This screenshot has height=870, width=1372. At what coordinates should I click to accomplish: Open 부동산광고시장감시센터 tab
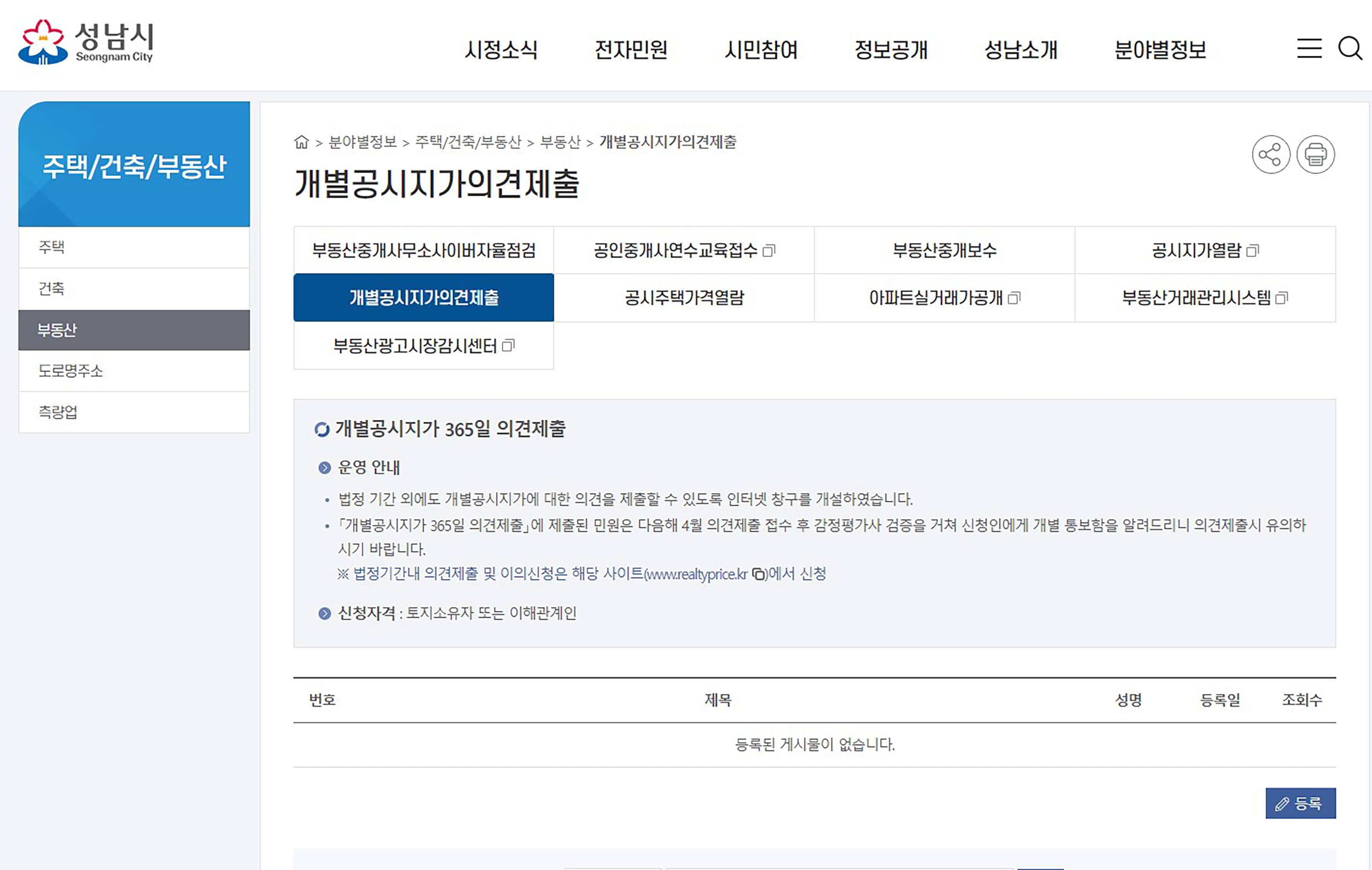[x=423, y=346]
